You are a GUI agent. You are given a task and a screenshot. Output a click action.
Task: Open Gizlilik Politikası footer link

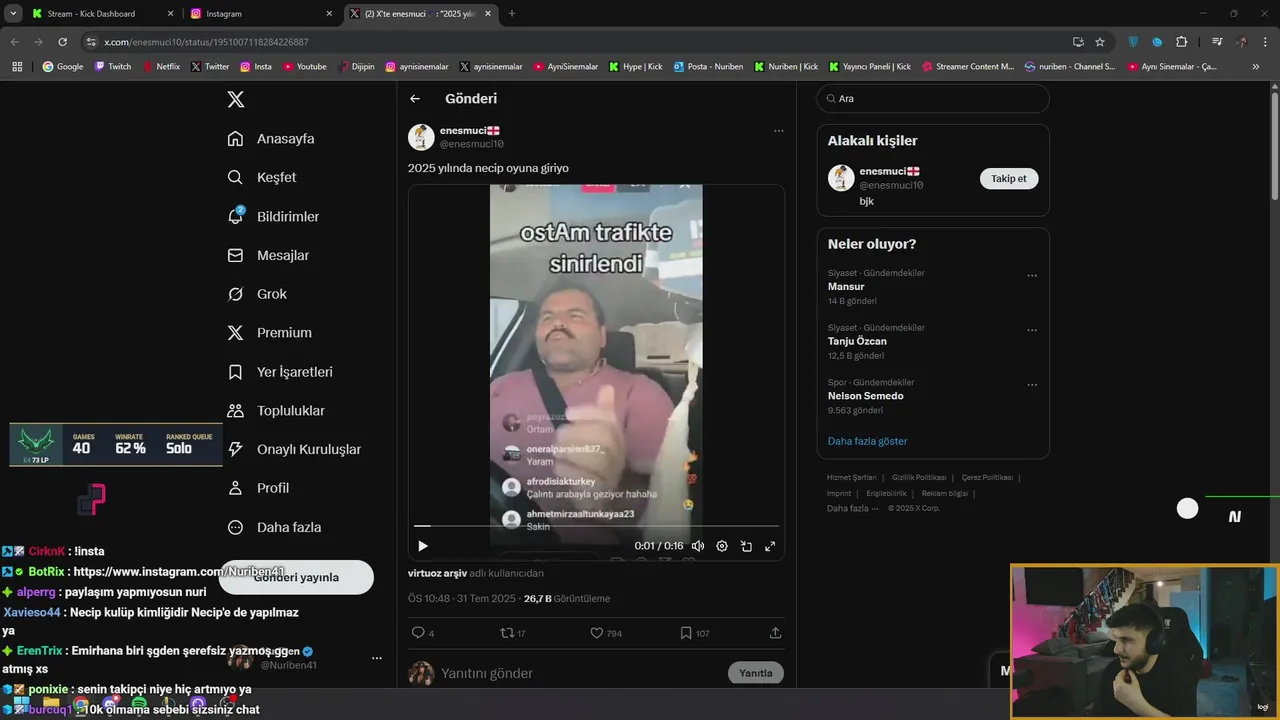coord(918,478)
